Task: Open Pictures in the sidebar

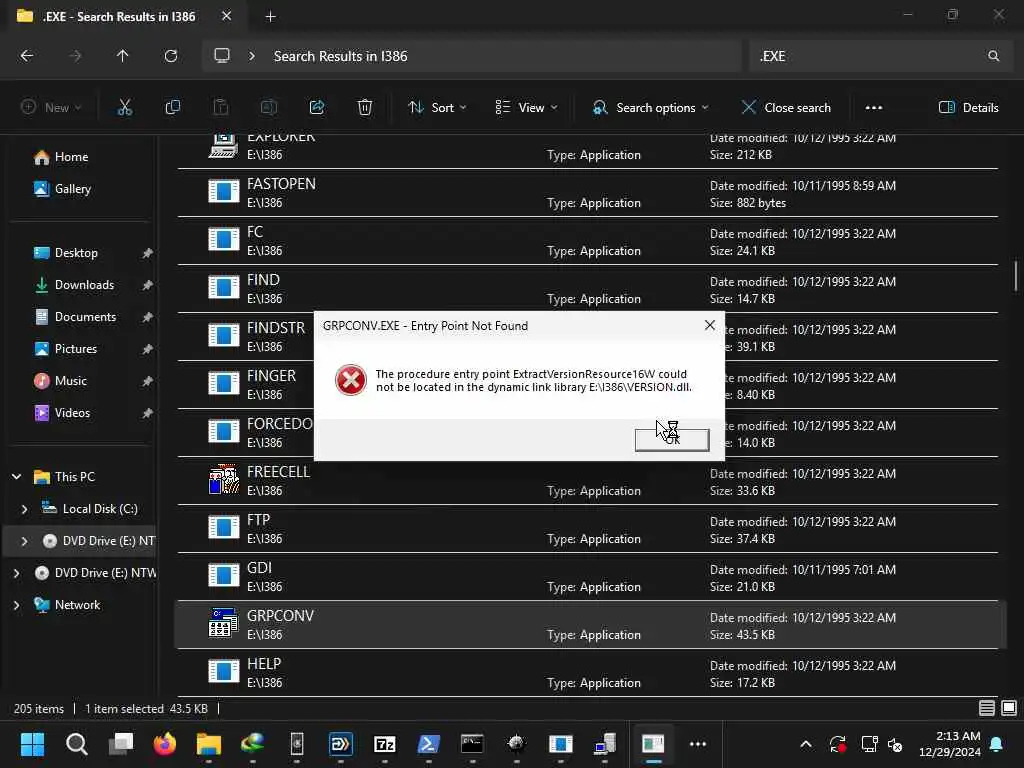Action: (x=75, y=349)
